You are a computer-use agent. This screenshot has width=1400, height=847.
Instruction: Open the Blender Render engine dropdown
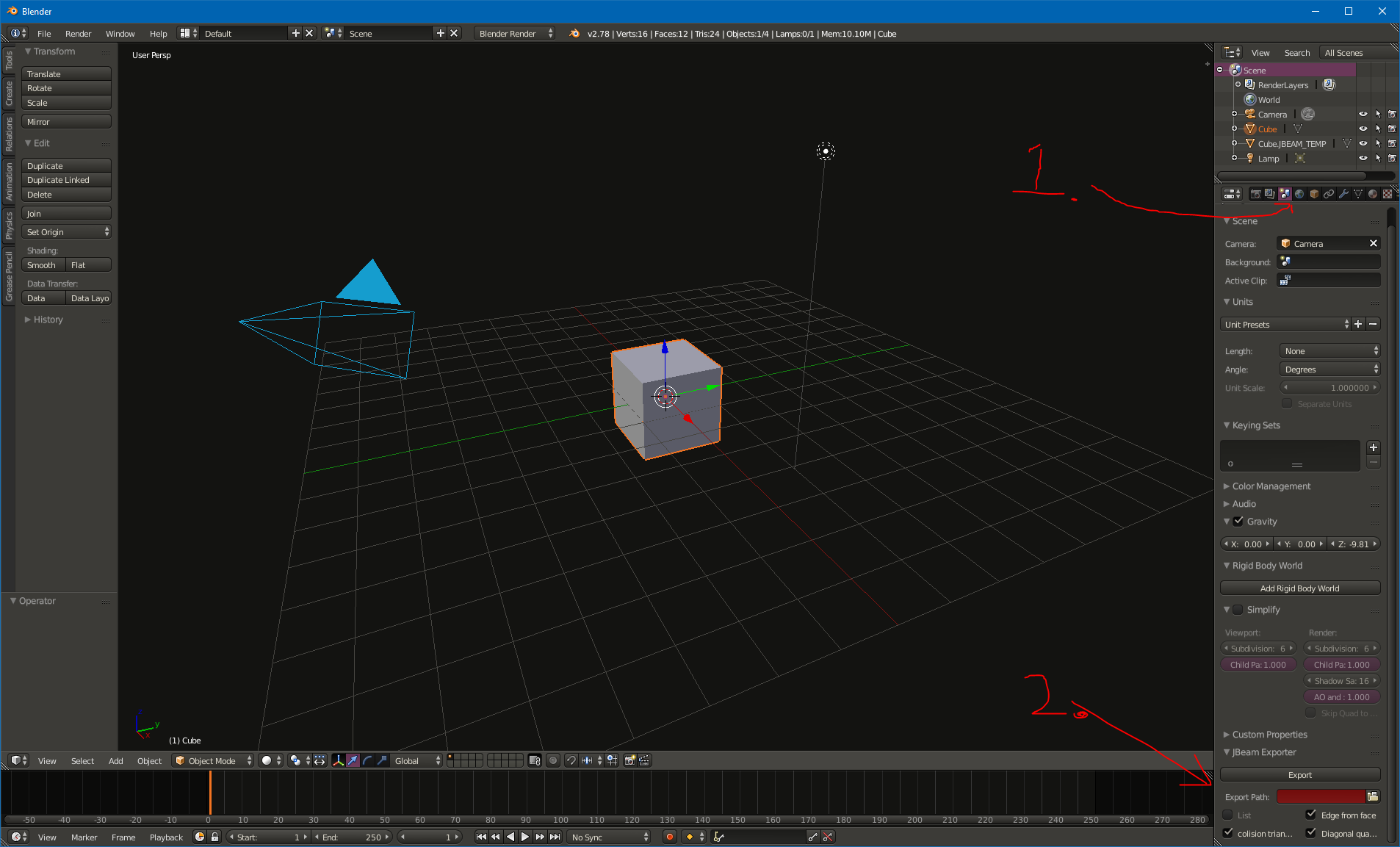pos(514,34)
